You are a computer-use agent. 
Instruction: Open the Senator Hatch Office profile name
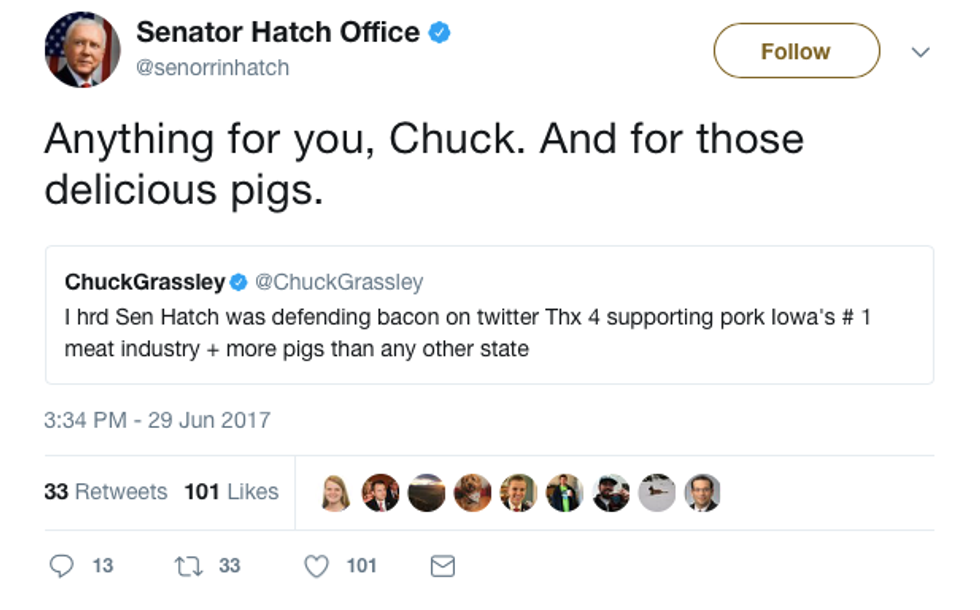(278, 32)
